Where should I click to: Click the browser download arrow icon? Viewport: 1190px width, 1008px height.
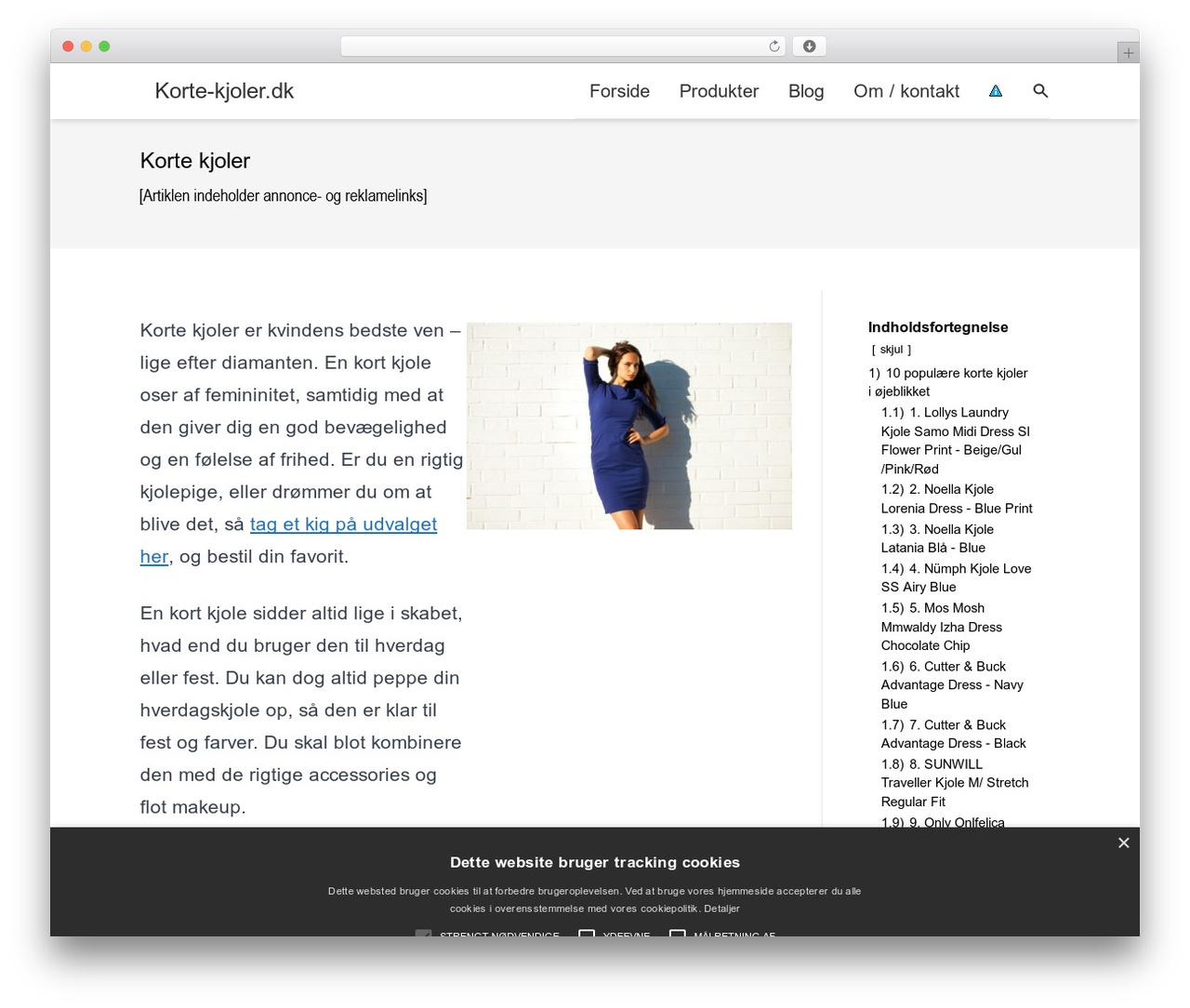click(x=809, y=46)
